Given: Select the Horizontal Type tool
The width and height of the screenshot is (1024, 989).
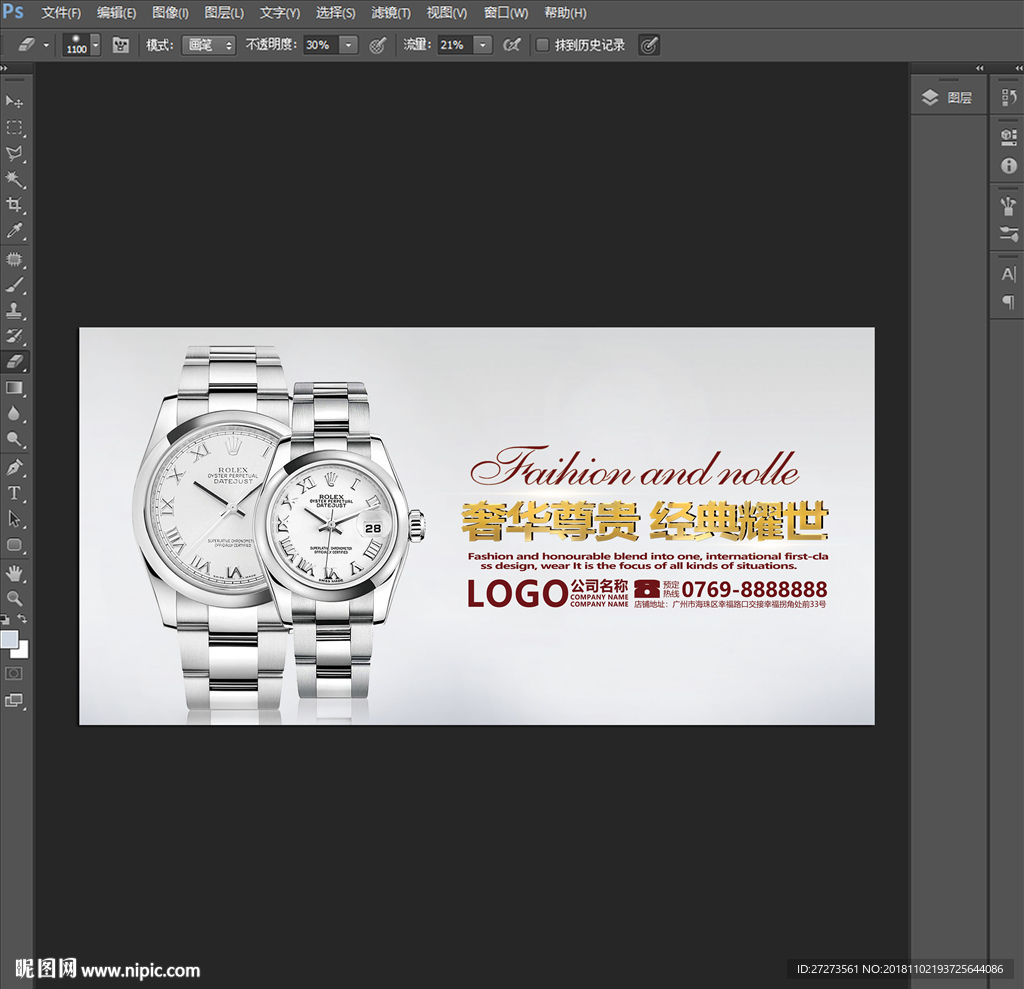Looking at the screenshot, I should [14, 493].
